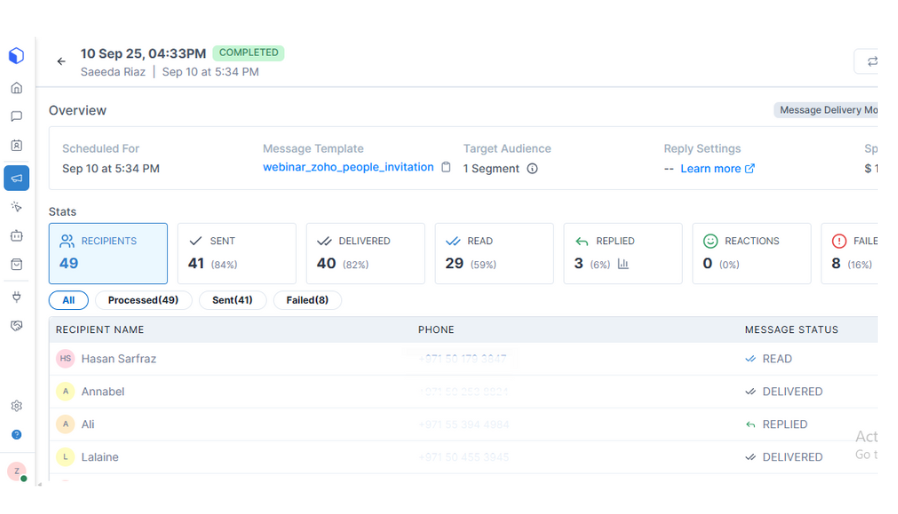Image resolution: width=898 pixels, height=514 pixels.
Task: Follow the Learn more link
Action: [717, 169]
